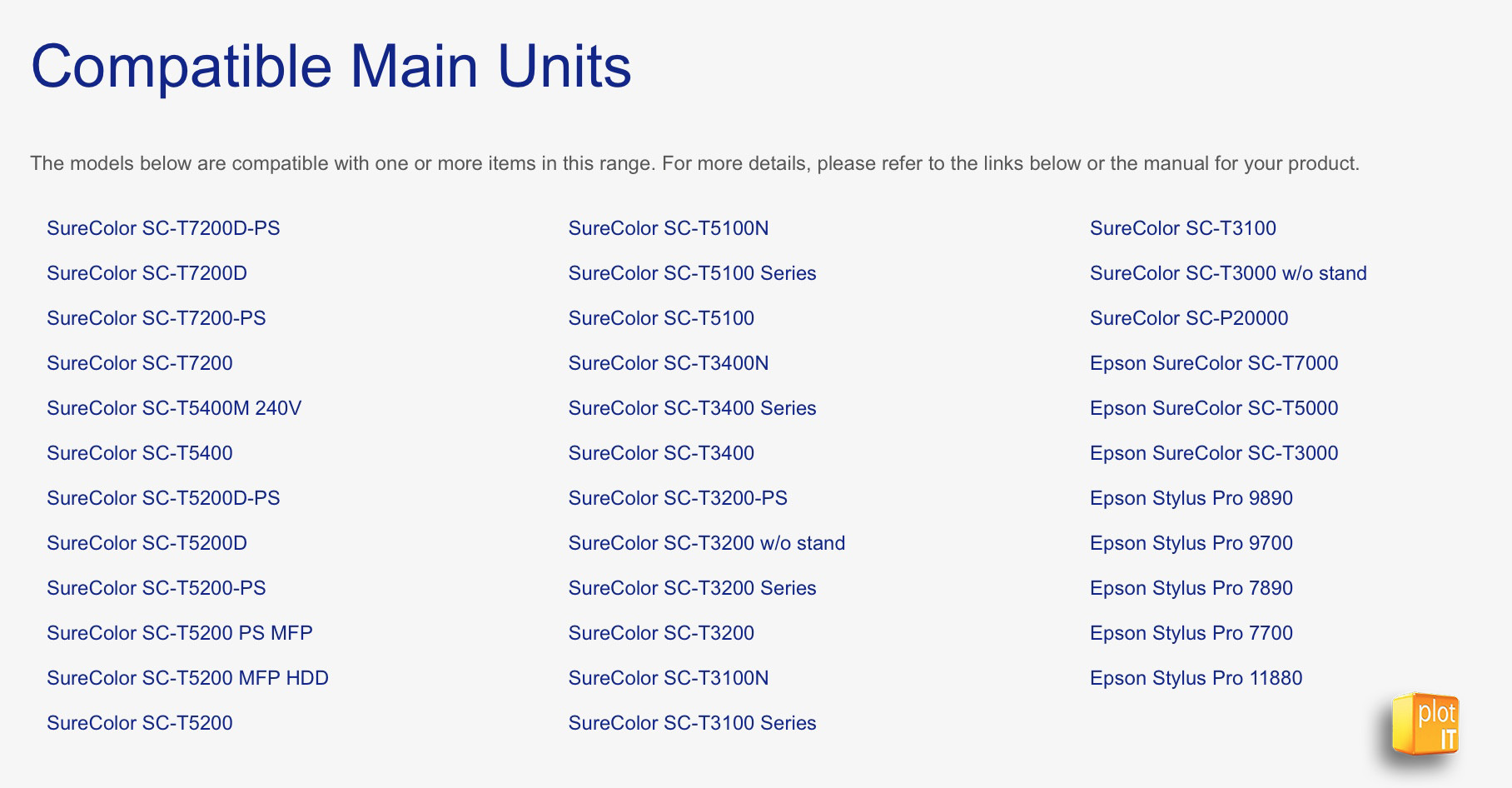
Task: Open SureColor SC-T3200-PS link
Action: coord(678,498)
